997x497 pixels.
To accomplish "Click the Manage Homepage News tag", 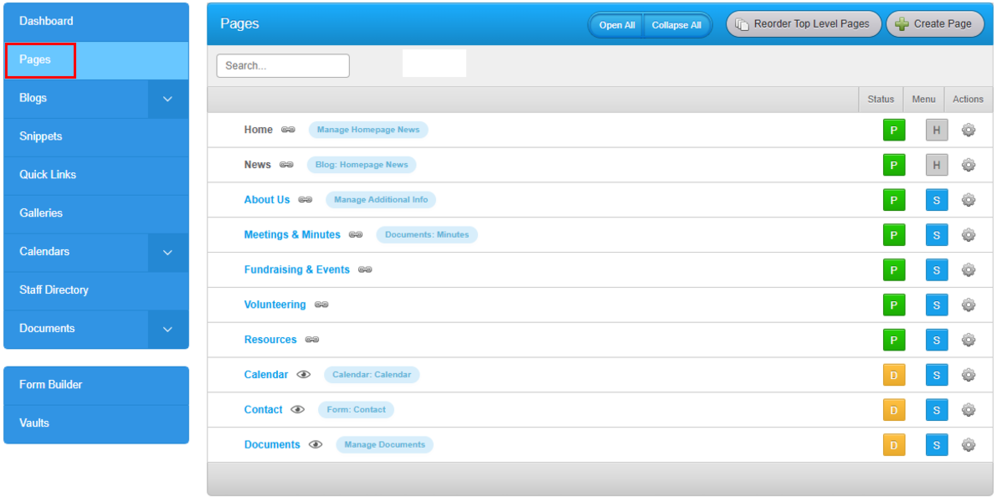I will tap(368, 130).
